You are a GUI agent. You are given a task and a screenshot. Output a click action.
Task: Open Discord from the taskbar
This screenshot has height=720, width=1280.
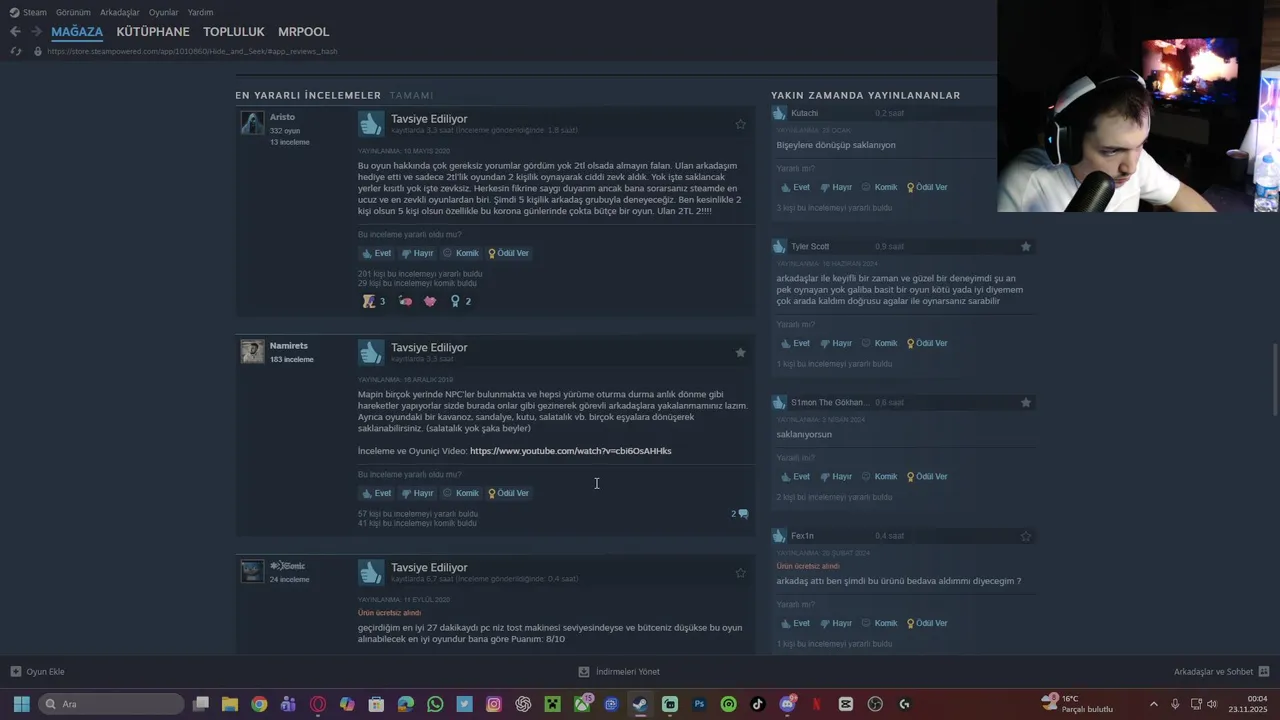[x=787, y=704]
